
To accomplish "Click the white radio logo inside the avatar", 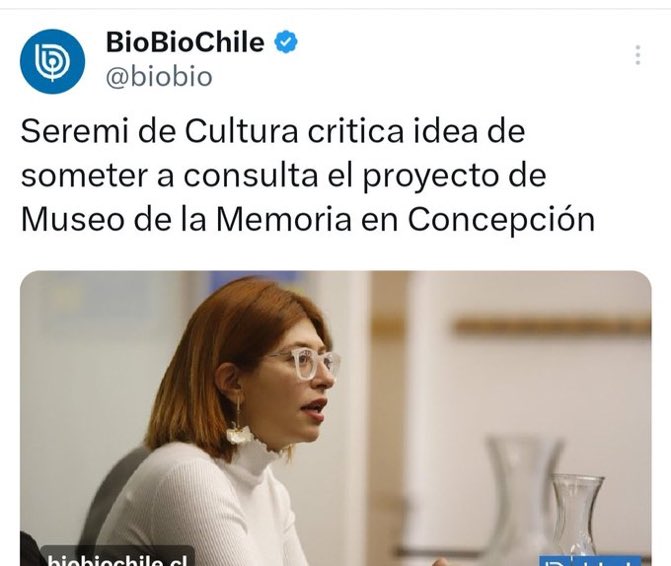I will [x=52, y=62].
